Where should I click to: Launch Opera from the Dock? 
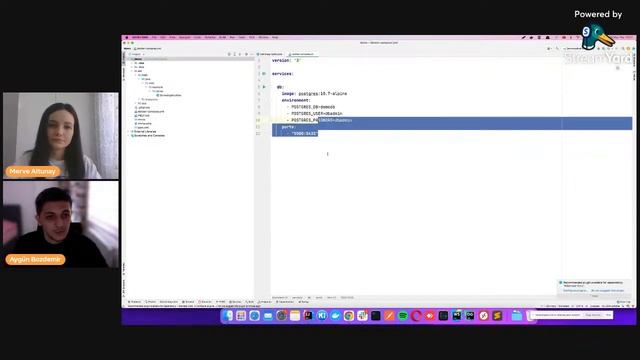(416, 316)
